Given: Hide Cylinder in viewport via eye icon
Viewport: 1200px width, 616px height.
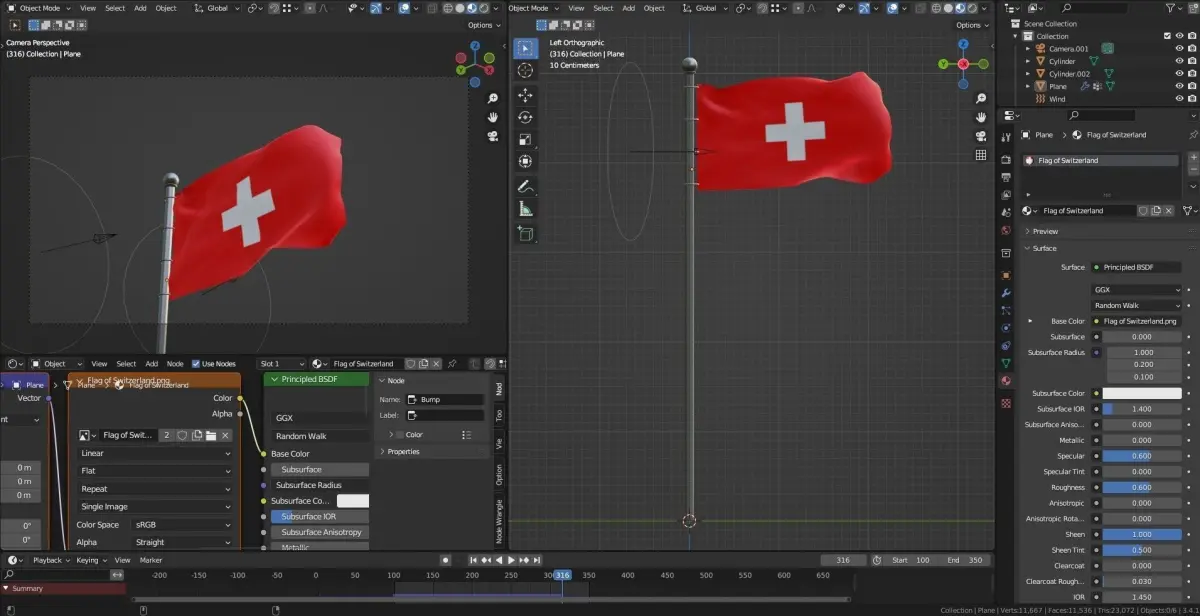Looking at the screenshot, I should 1180,61.
